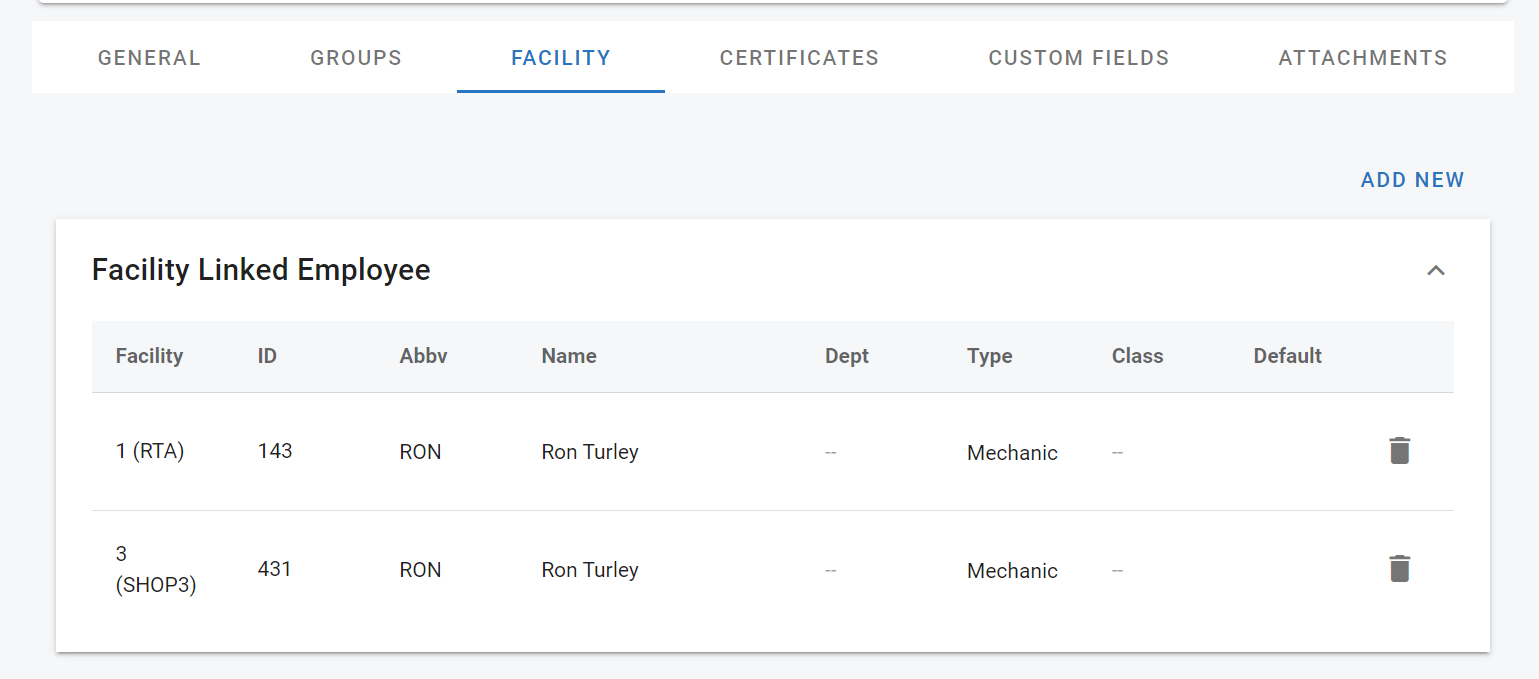
Task: Sort by the Facility column header
Action: pyautogui.click(x=149, y=356)
